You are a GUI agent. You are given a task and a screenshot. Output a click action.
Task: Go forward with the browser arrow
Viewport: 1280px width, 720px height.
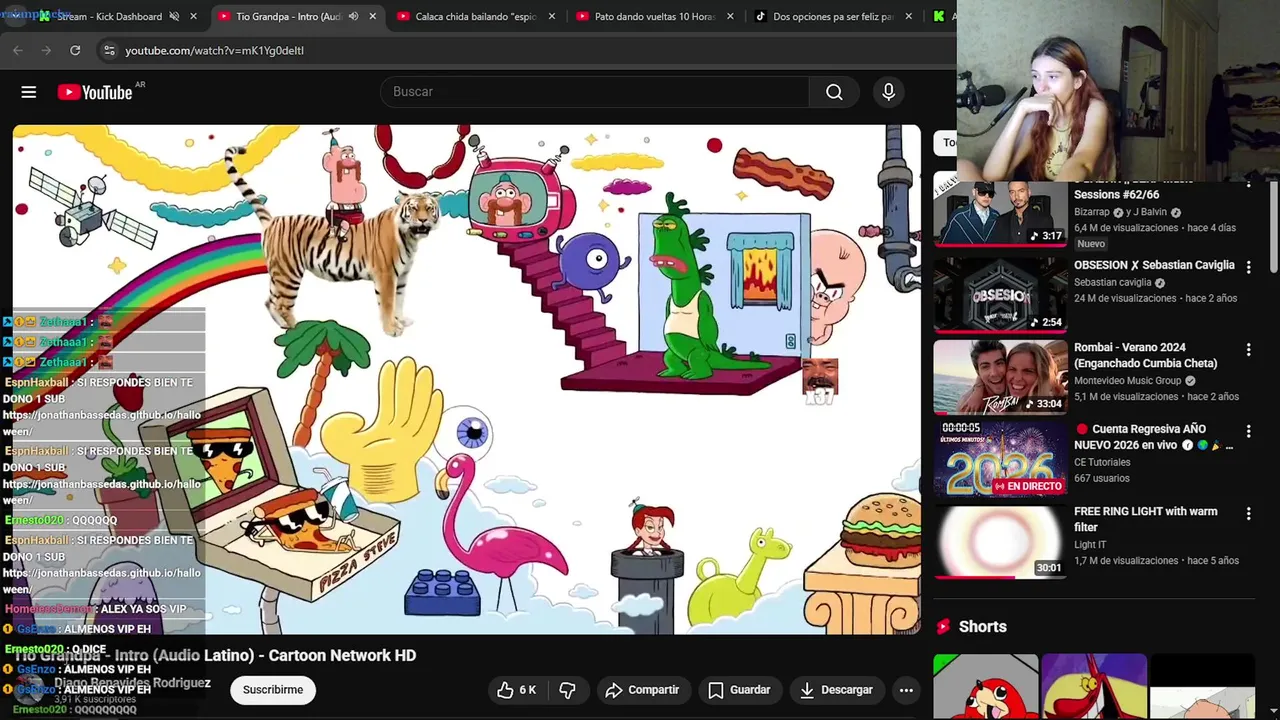click(x=46, y=50)
